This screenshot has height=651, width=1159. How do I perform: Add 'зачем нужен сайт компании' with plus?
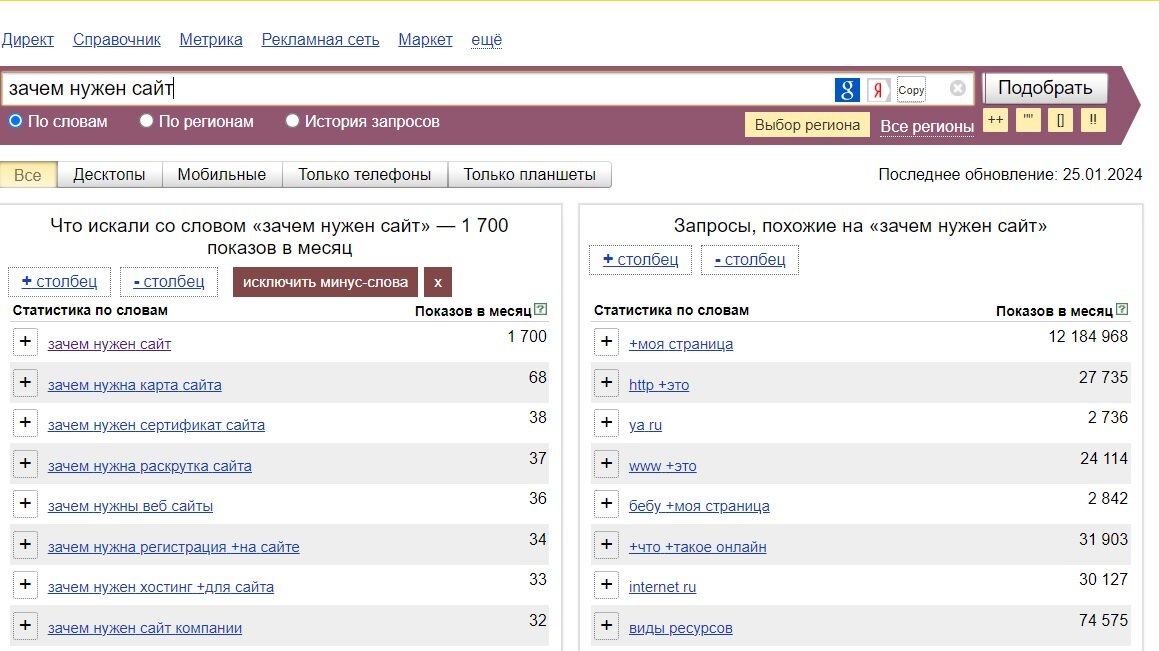(x=25, y=625)
